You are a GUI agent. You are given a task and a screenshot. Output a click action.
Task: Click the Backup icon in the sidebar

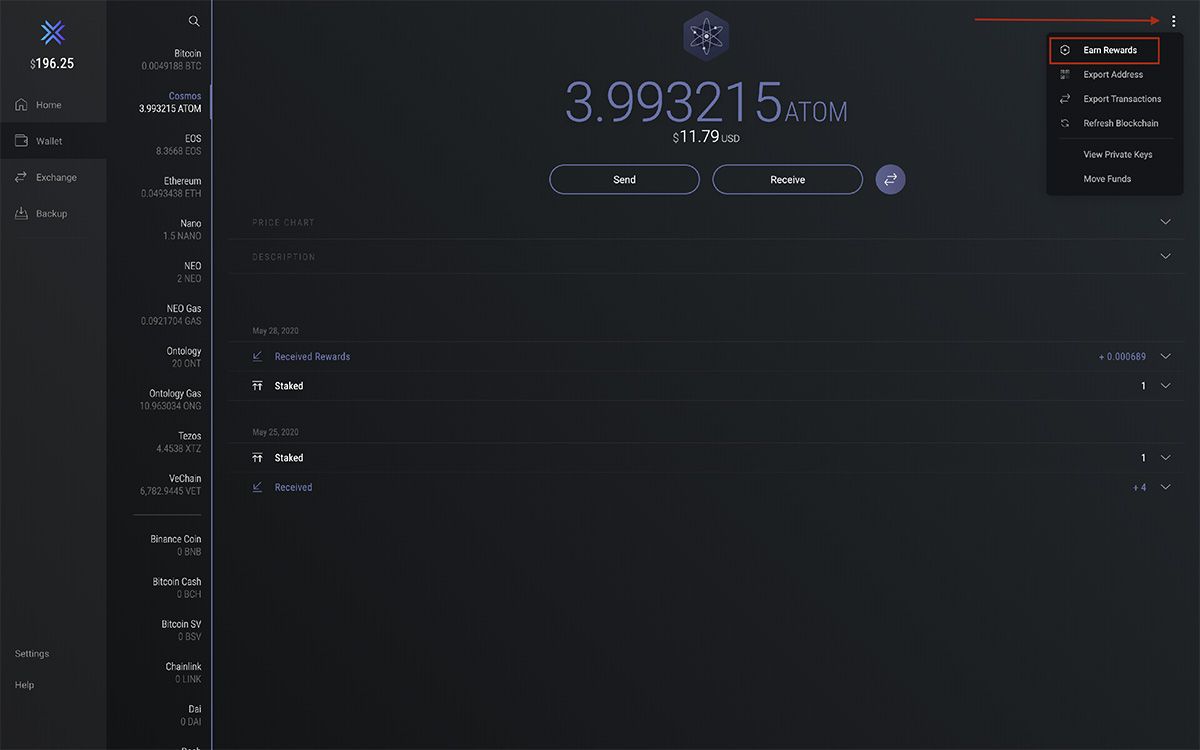pyautogui.click(x=21, y=213)
